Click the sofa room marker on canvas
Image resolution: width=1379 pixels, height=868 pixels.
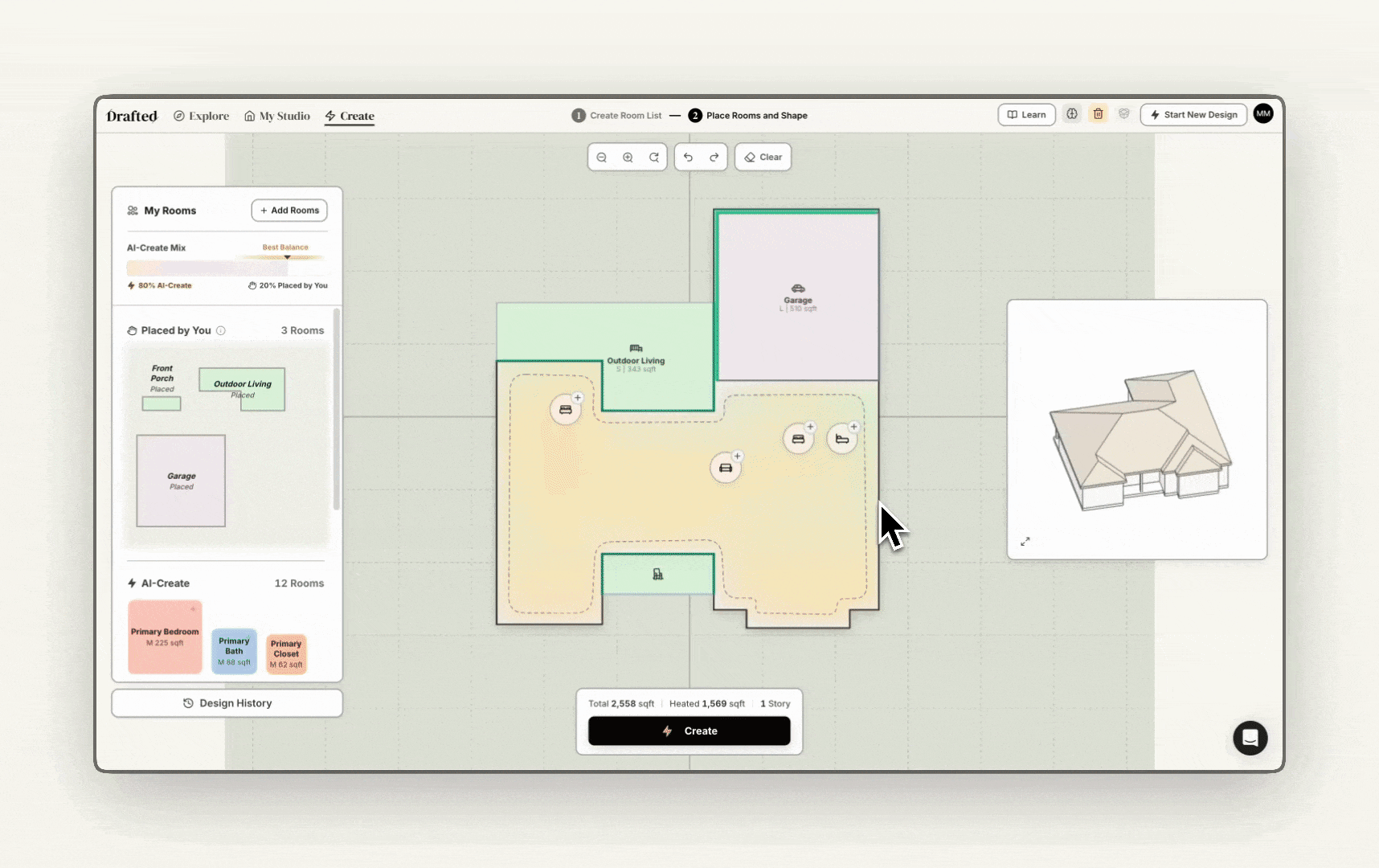[726, 468]
